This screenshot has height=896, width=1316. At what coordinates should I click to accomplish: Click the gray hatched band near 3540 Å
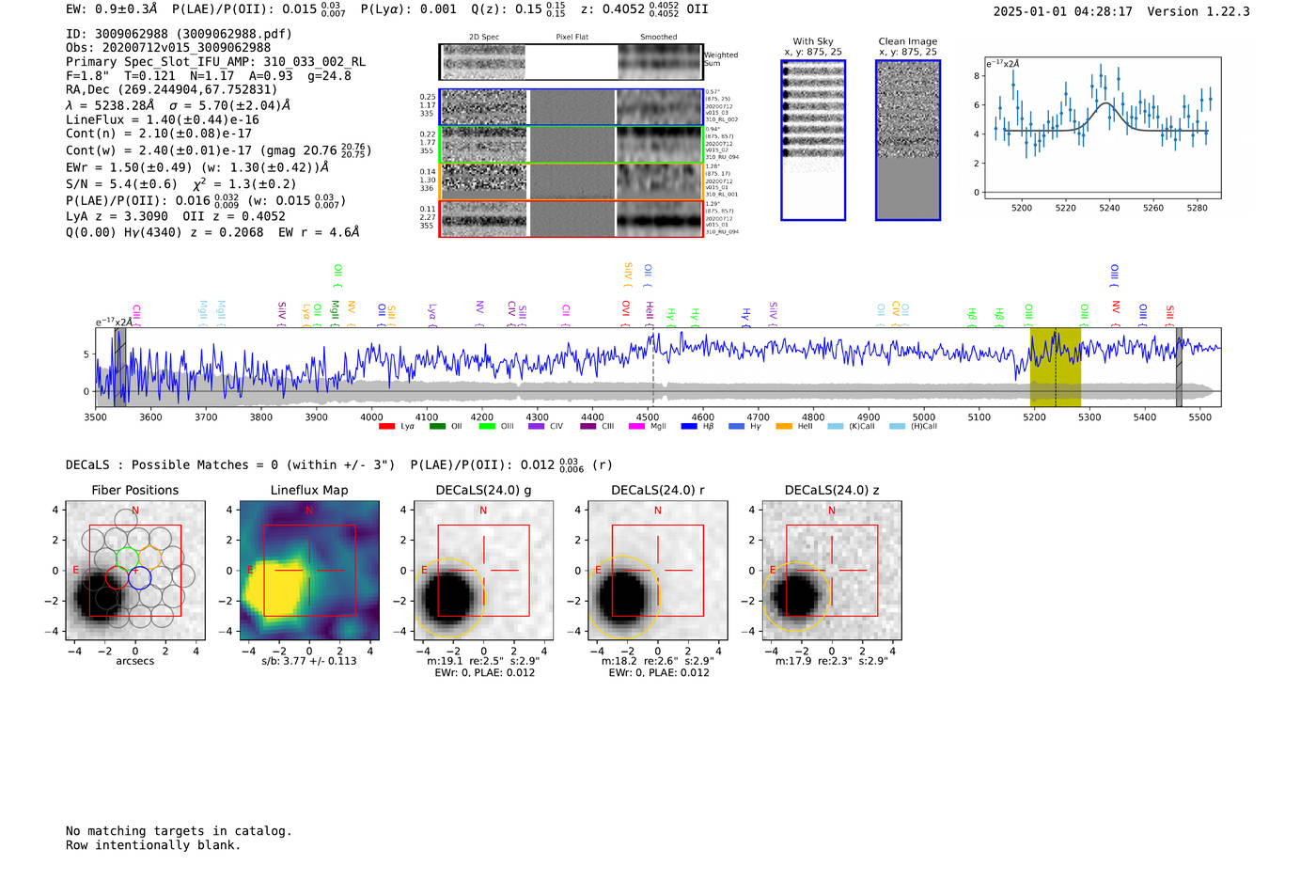point(119,367)
